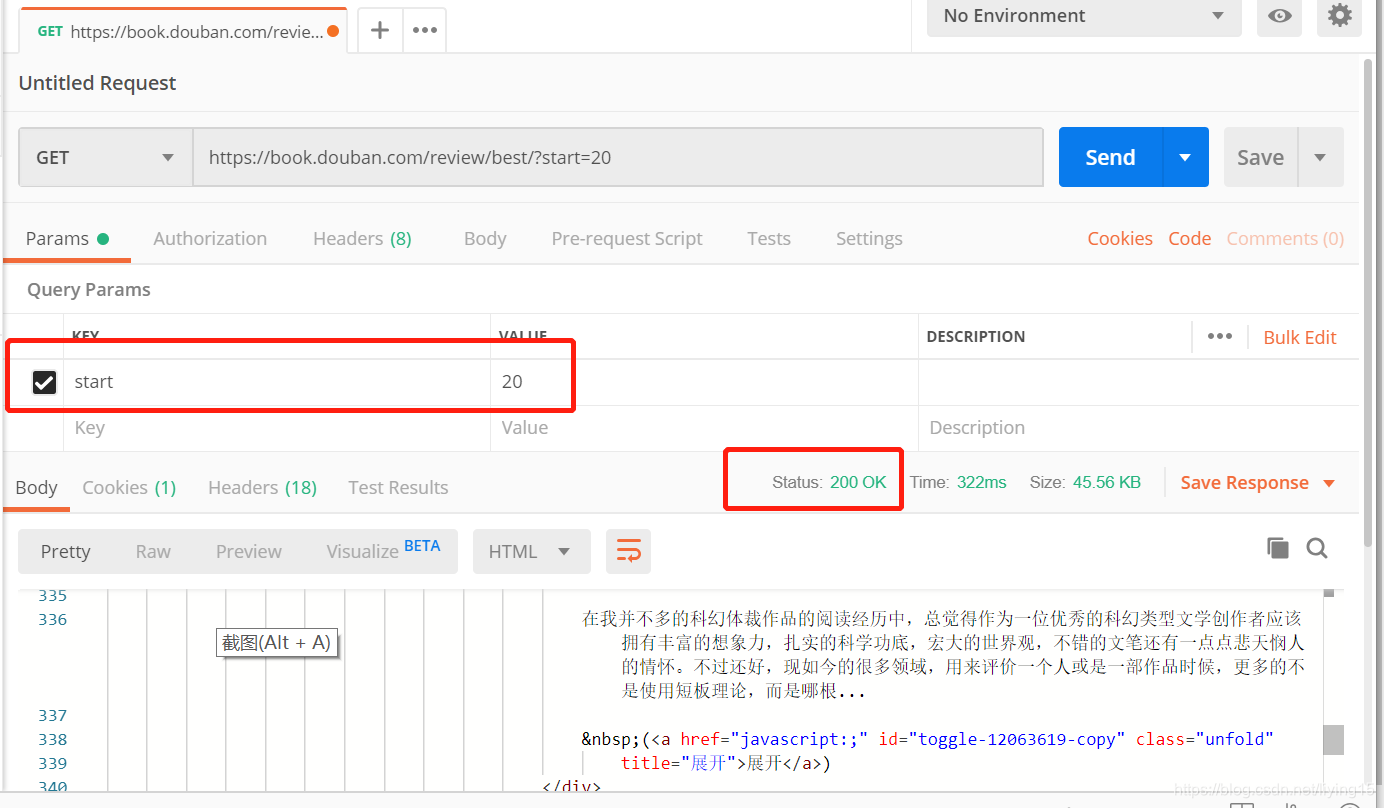Image resolution: width=1384 pixels, height=808 pixels.
Task: Click the empty Description placeholder field
Action: click(1138, 428)
